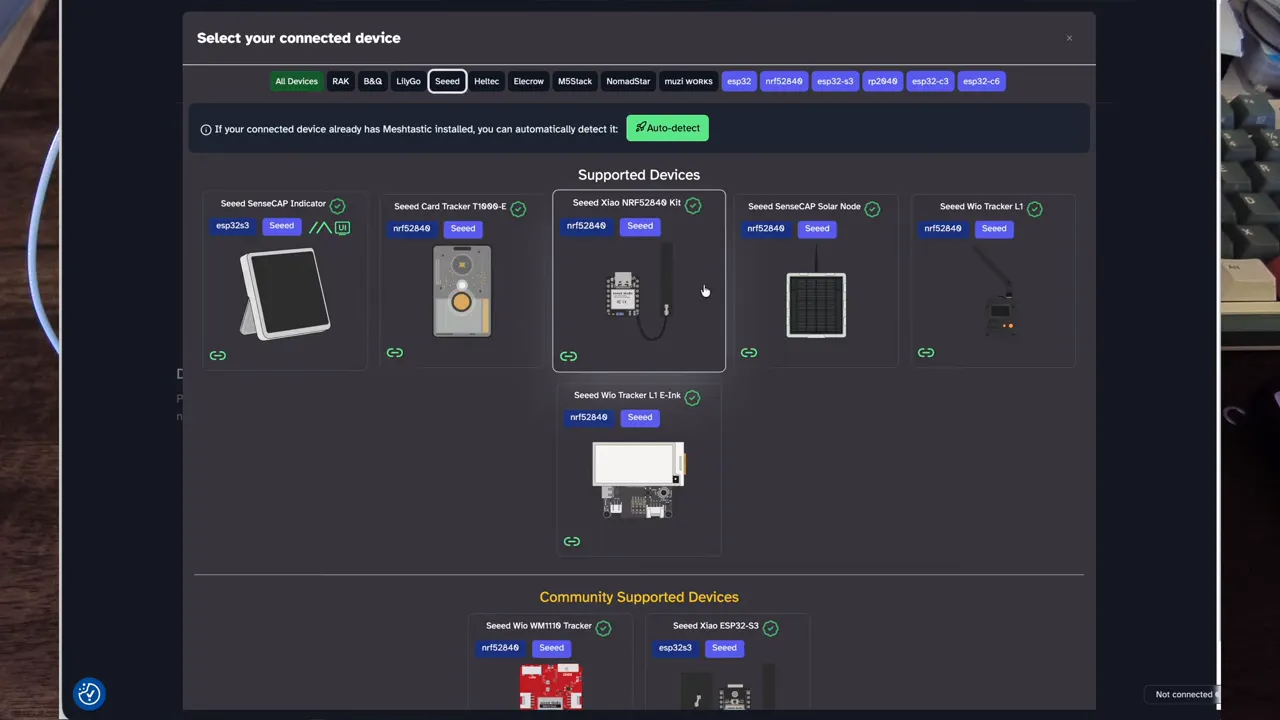This screenshot has width=1280, height=720.
Task: Click the link icon on Card Tracker T1000-E card
Action: [x=395, y=353]
